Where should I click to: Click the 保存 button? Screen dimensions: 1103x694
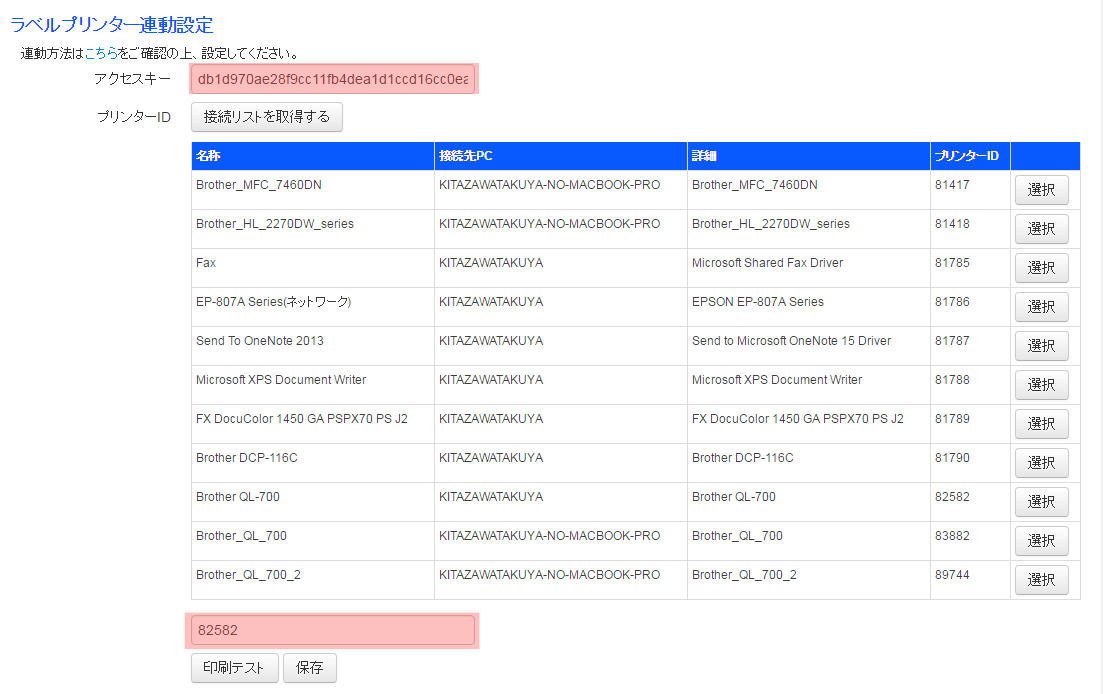tap(310, 668)
